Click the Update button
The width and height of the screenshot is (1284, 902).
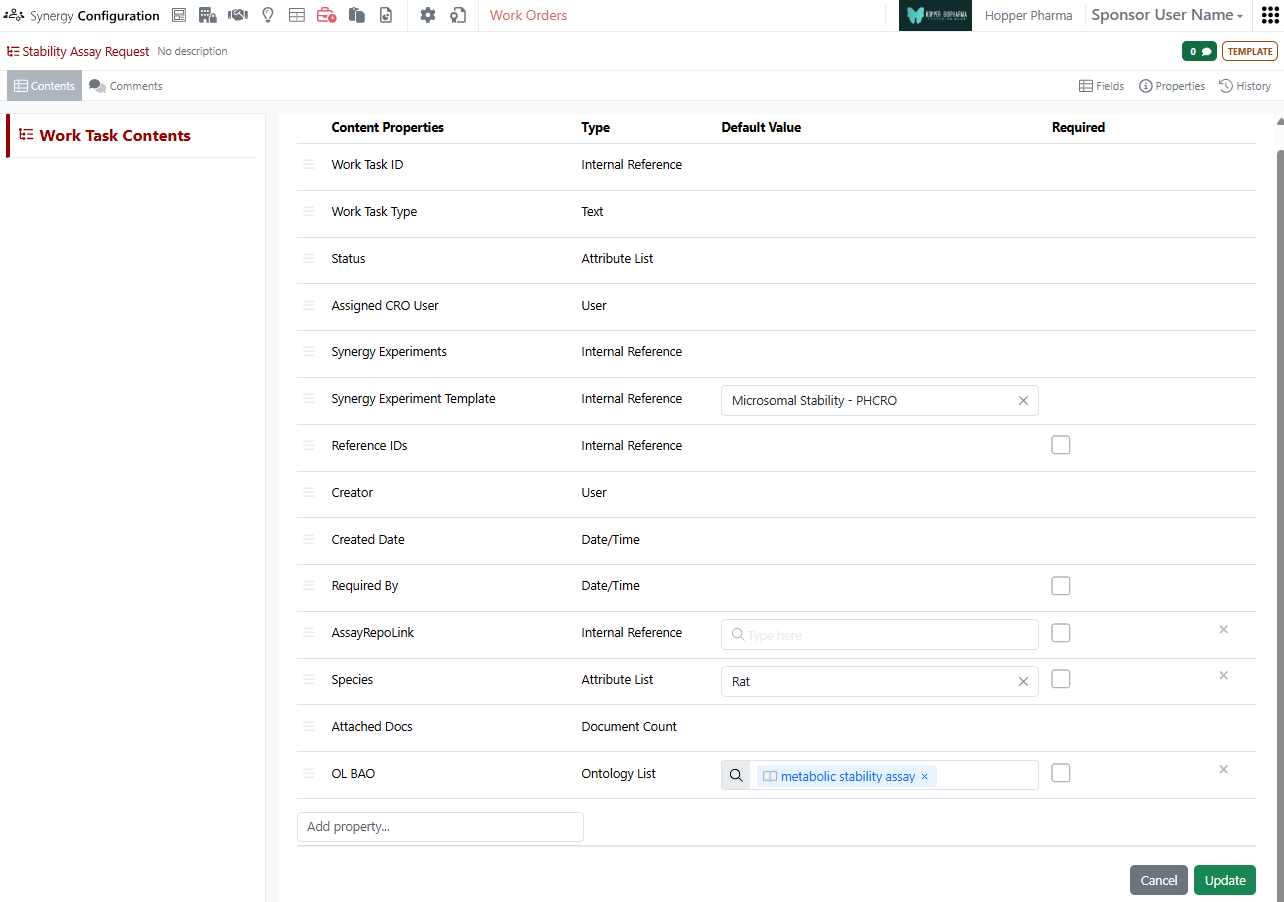tap(1225, 880)
